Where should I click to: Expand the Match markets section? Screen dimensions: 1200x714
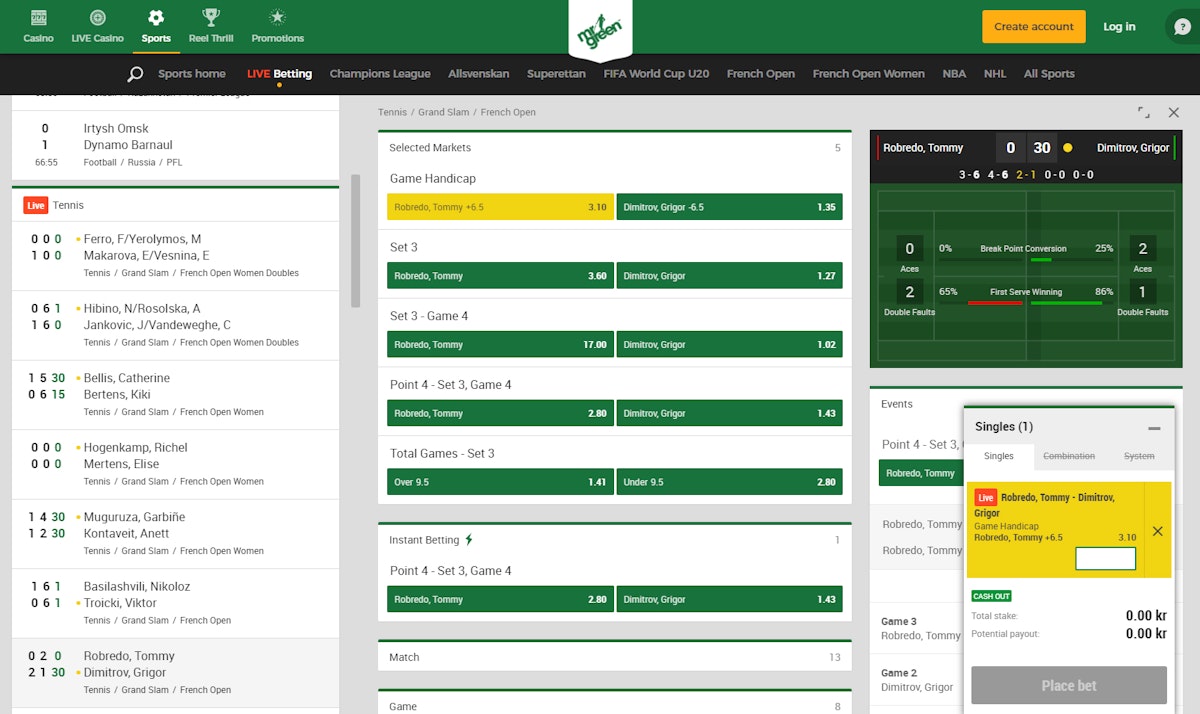615,657
